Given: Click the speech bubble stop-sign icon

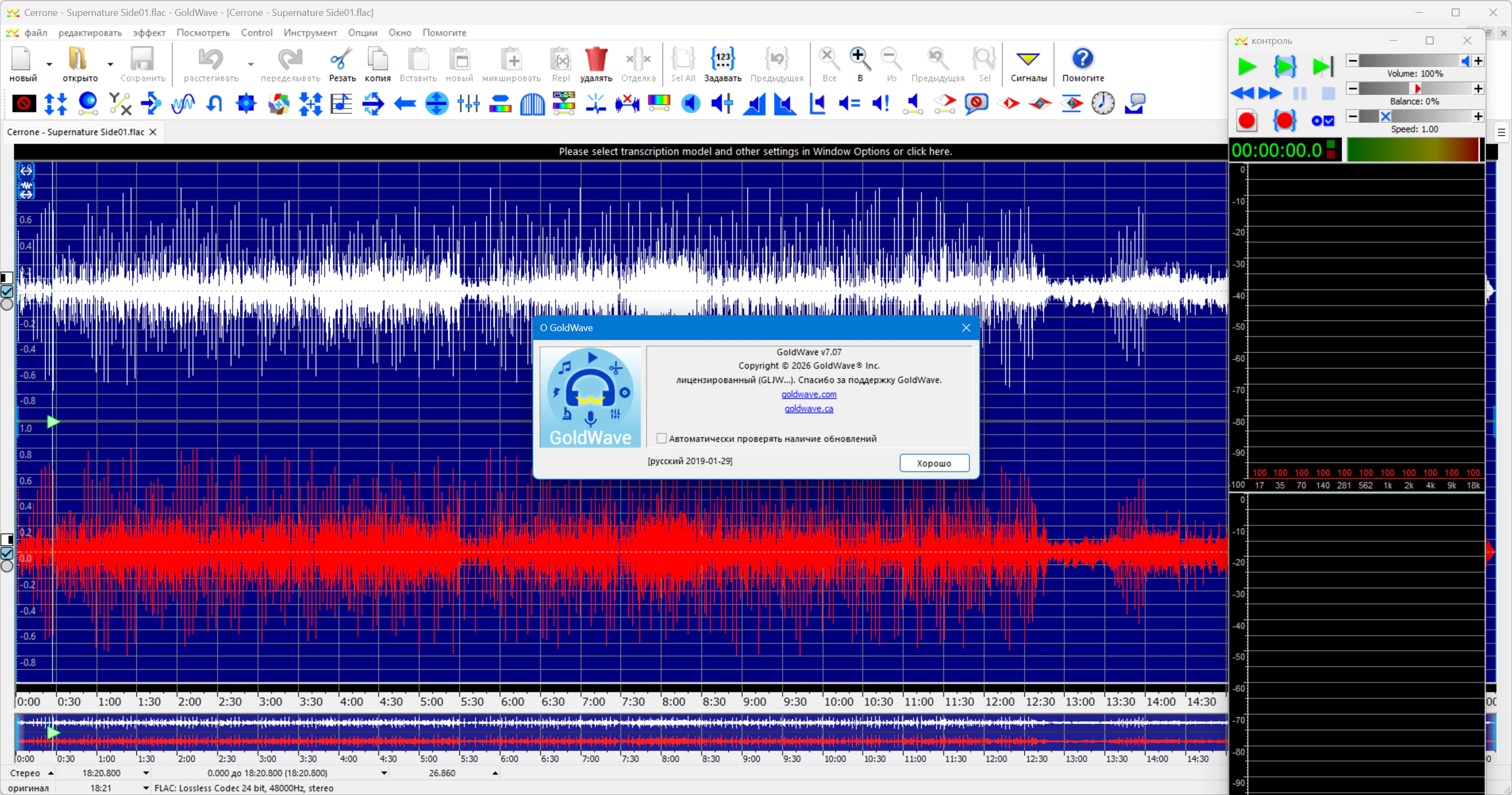Looking at the screenshot, I should pos(976,104).
